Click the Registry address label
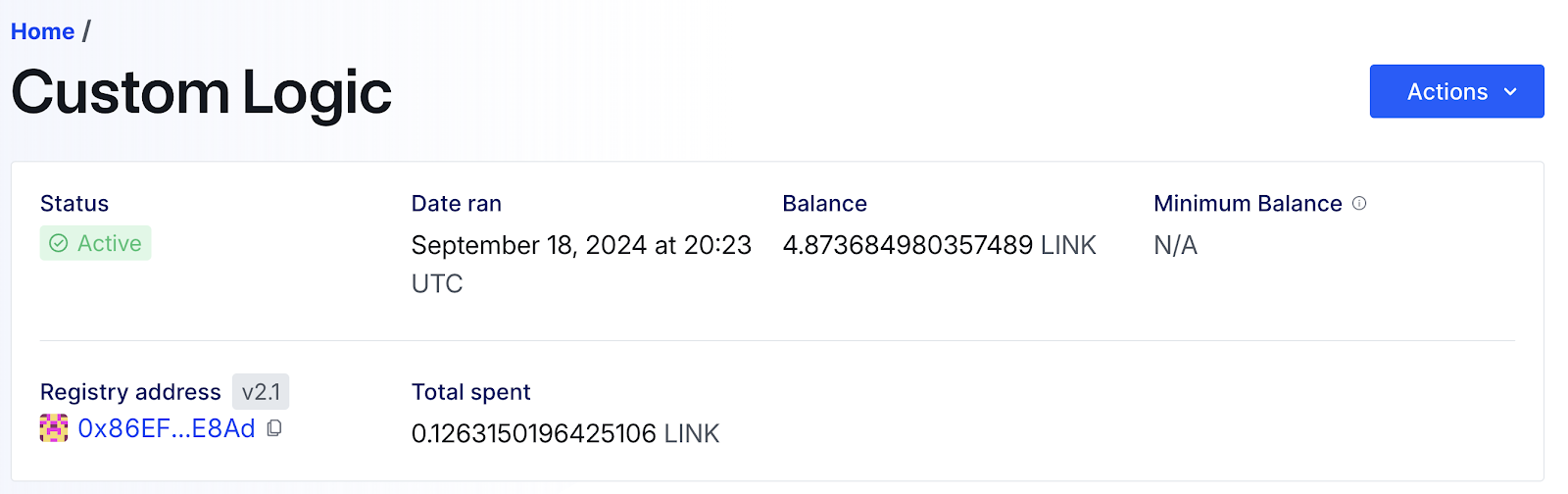Image resolution: width=1568 pixels, height=494 pixels. [130, 392]
